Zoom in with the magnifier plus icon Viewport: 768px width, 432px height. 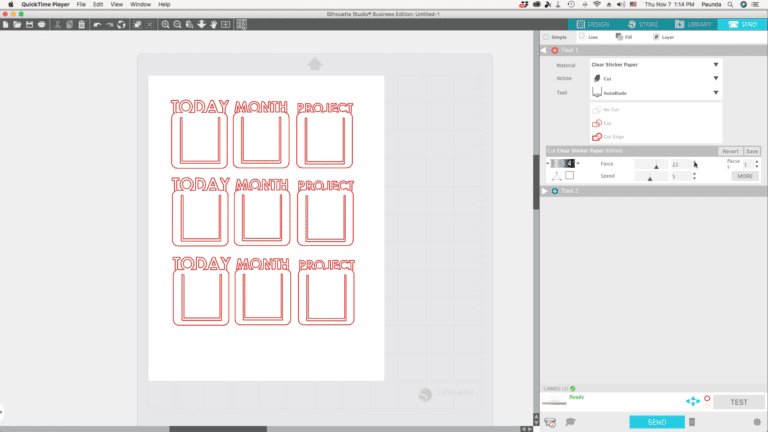point(166,24)
